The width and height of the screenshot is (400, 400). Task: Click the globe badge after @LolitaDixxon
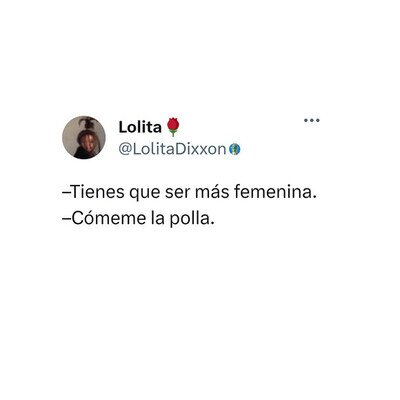tap(235, 149)
